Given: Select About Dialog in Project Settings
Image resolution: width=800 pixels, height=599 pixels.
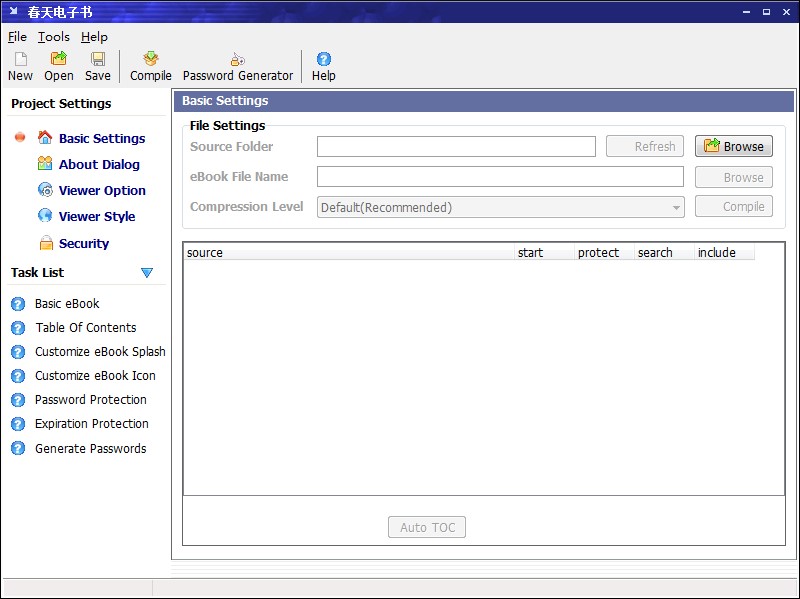Looking at the screenshot, I should [98, 164].
